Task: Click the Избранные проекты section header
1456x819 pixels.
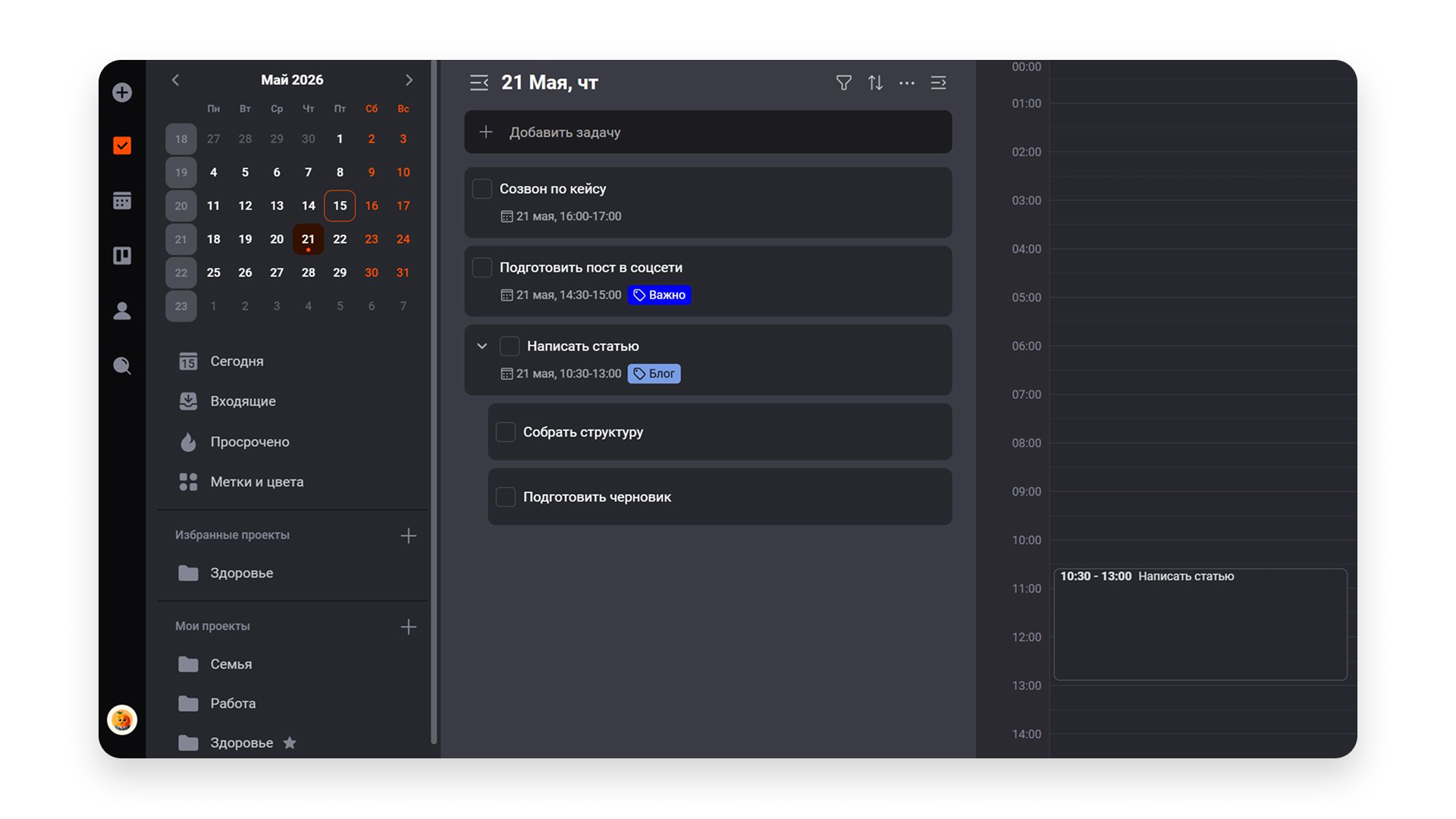Action: click(x=232, y=535)
